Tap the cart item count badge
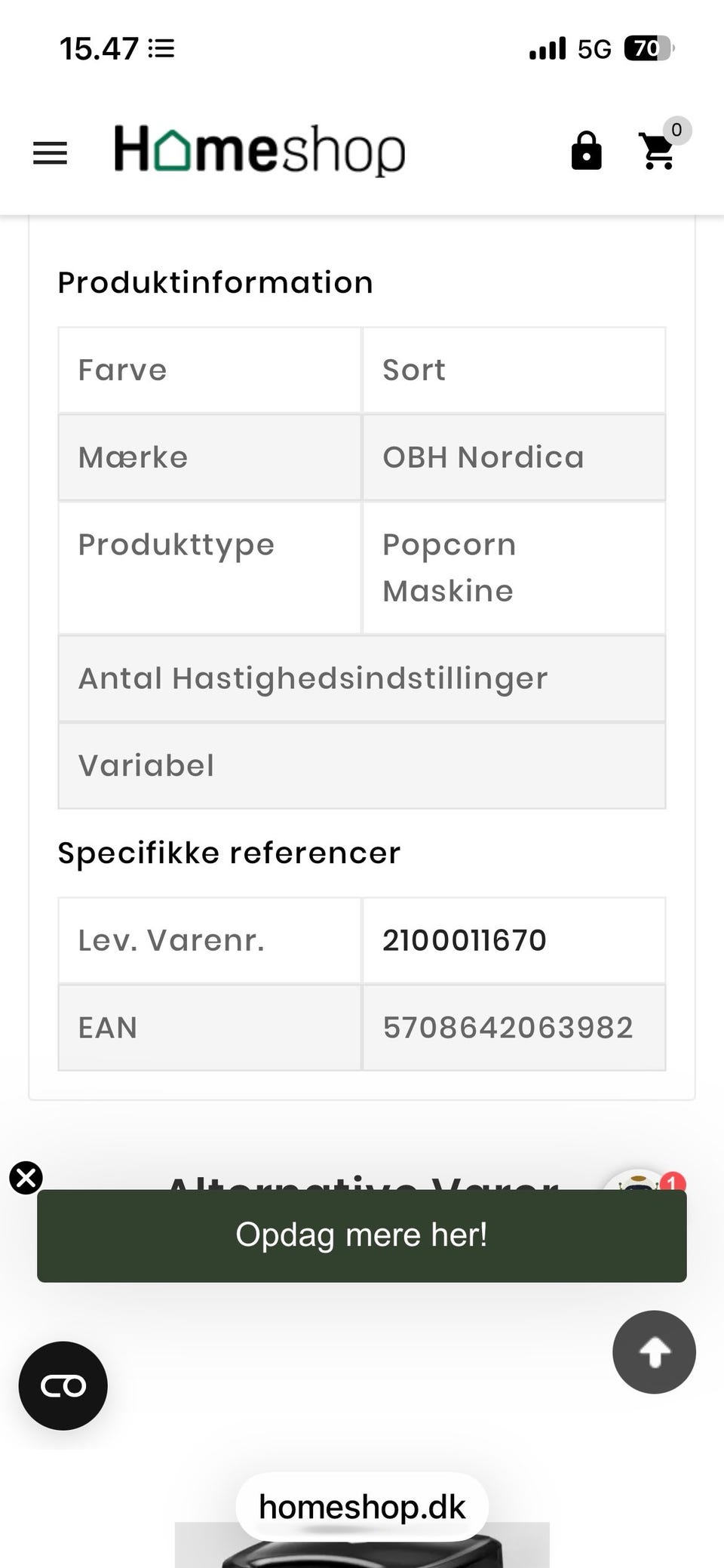Image resolution: width=724 pixels, height=1568 pixels. coord(676,130)
